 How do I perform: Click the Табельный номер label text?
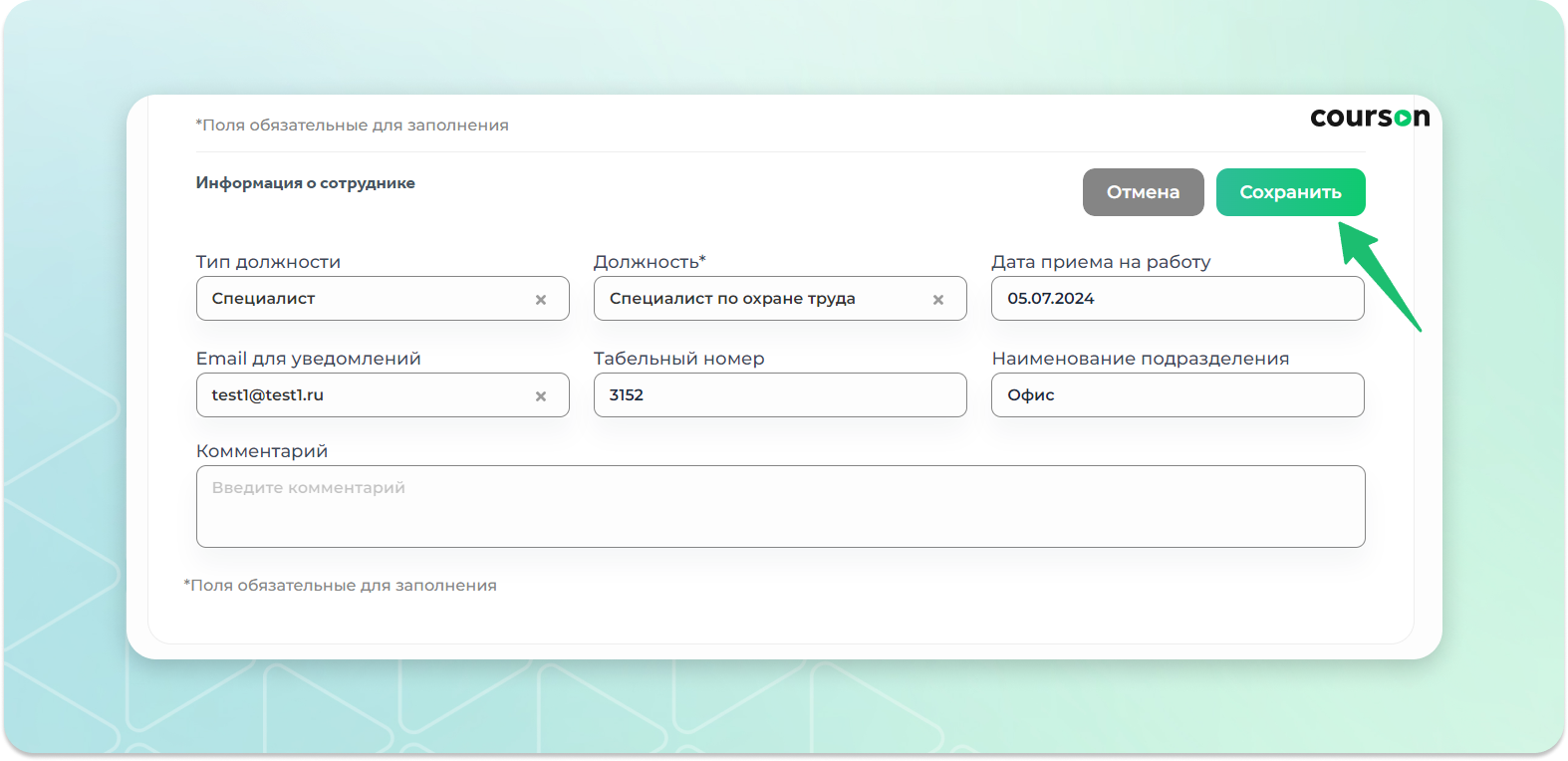point(678,359)
